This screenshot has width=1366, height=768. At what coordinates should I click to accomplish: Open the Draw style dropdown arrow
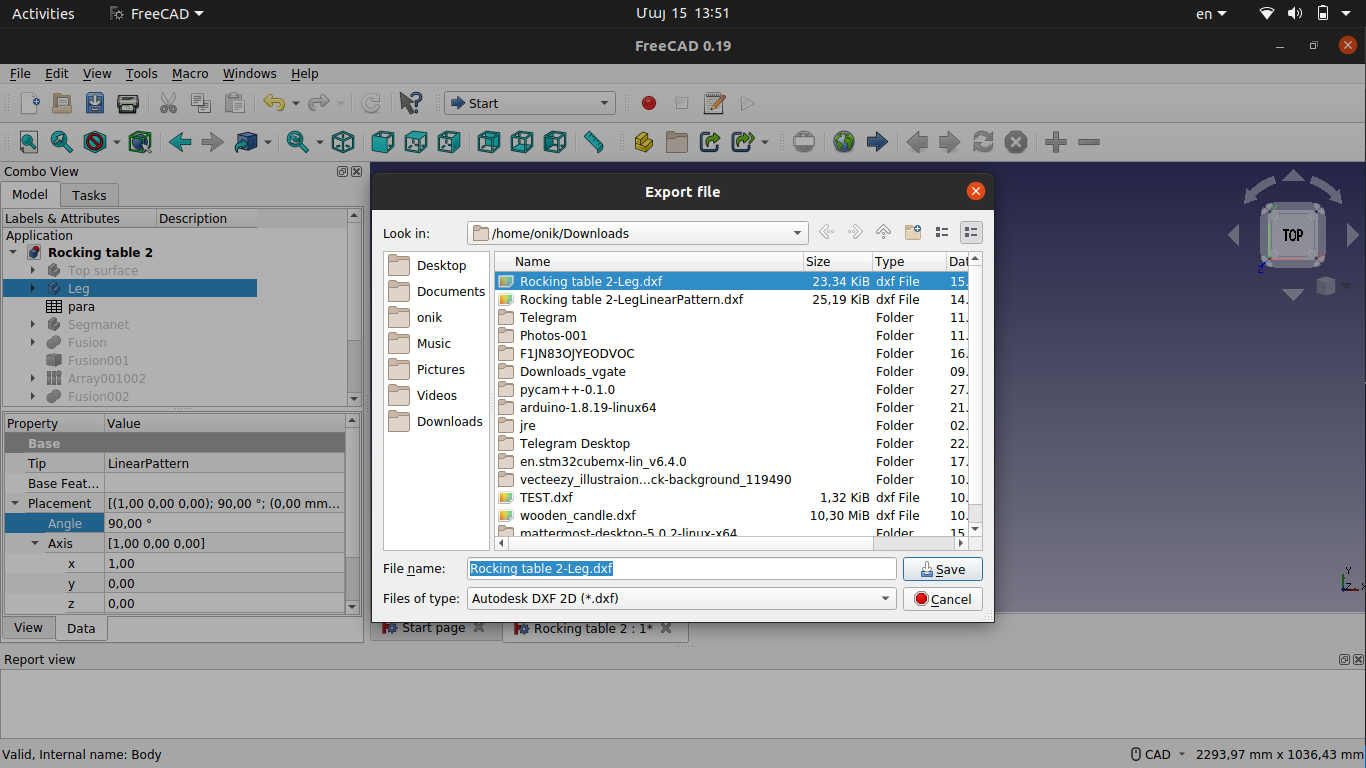(x=116, y=142)
